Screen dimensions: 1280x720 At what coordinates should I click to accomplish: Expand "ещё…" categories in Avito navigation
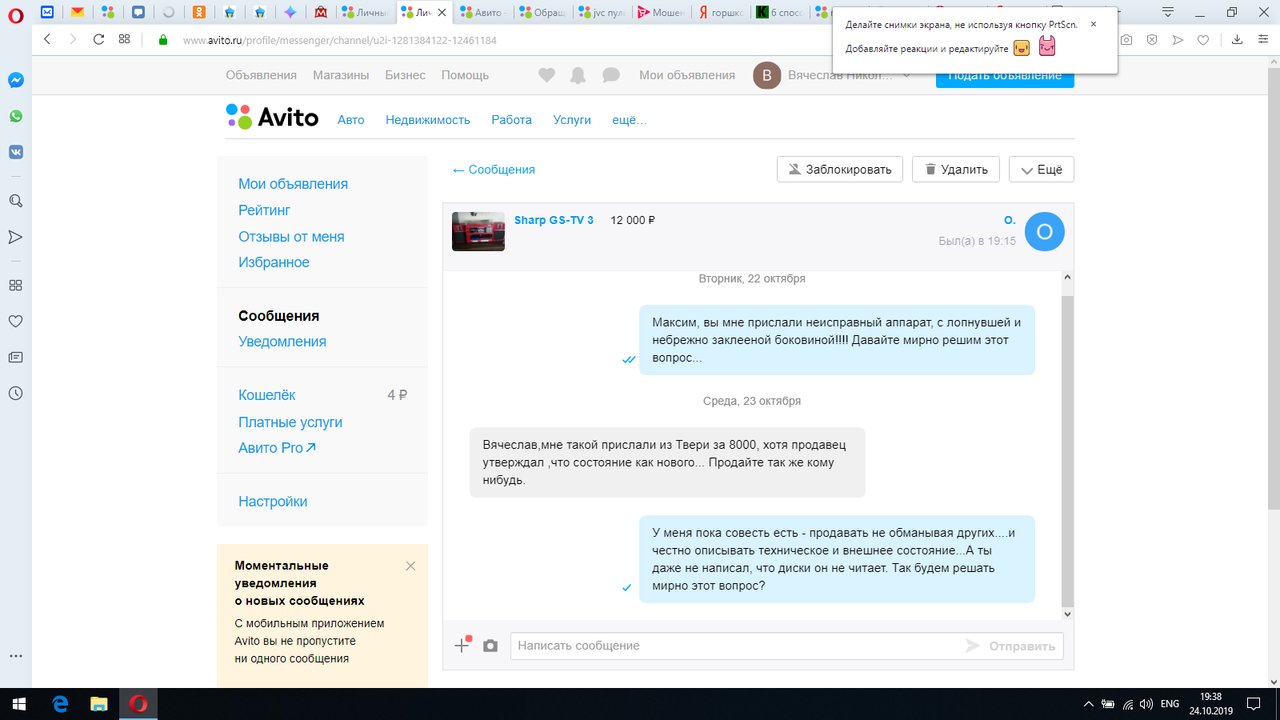pos(629,119)
